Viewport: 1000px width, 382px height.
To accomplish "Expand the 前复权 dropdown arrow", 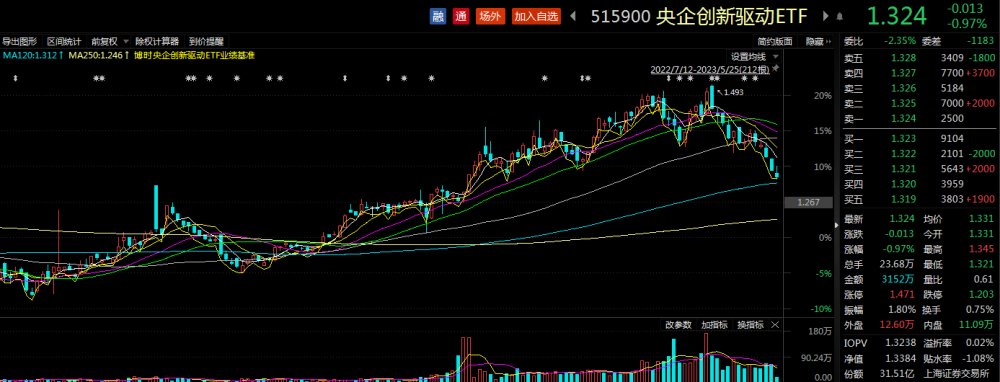I will (x=125, y=41).
